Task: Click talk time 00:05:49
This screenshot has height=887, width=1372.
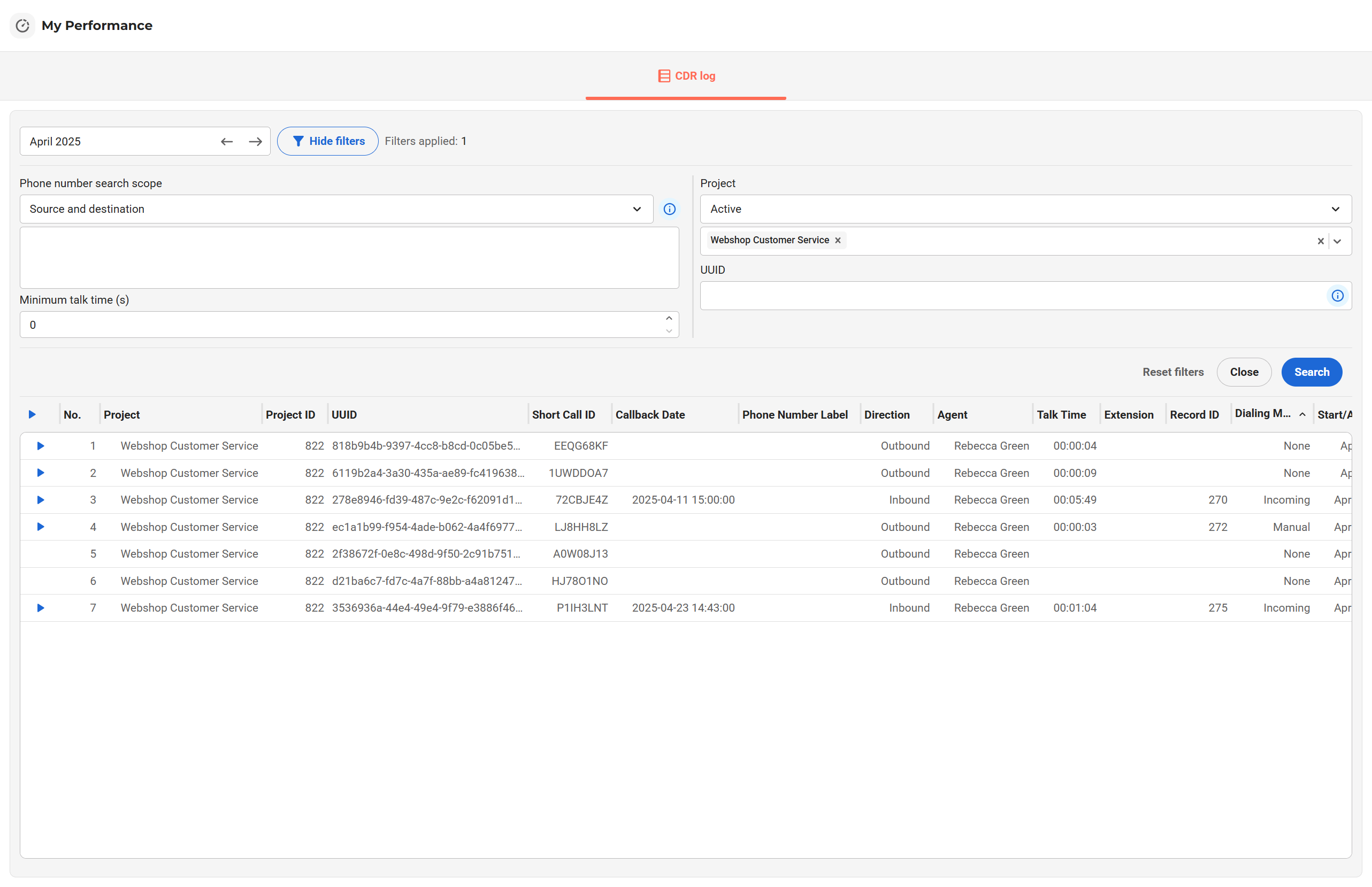Action: (x=1075, y=500)
